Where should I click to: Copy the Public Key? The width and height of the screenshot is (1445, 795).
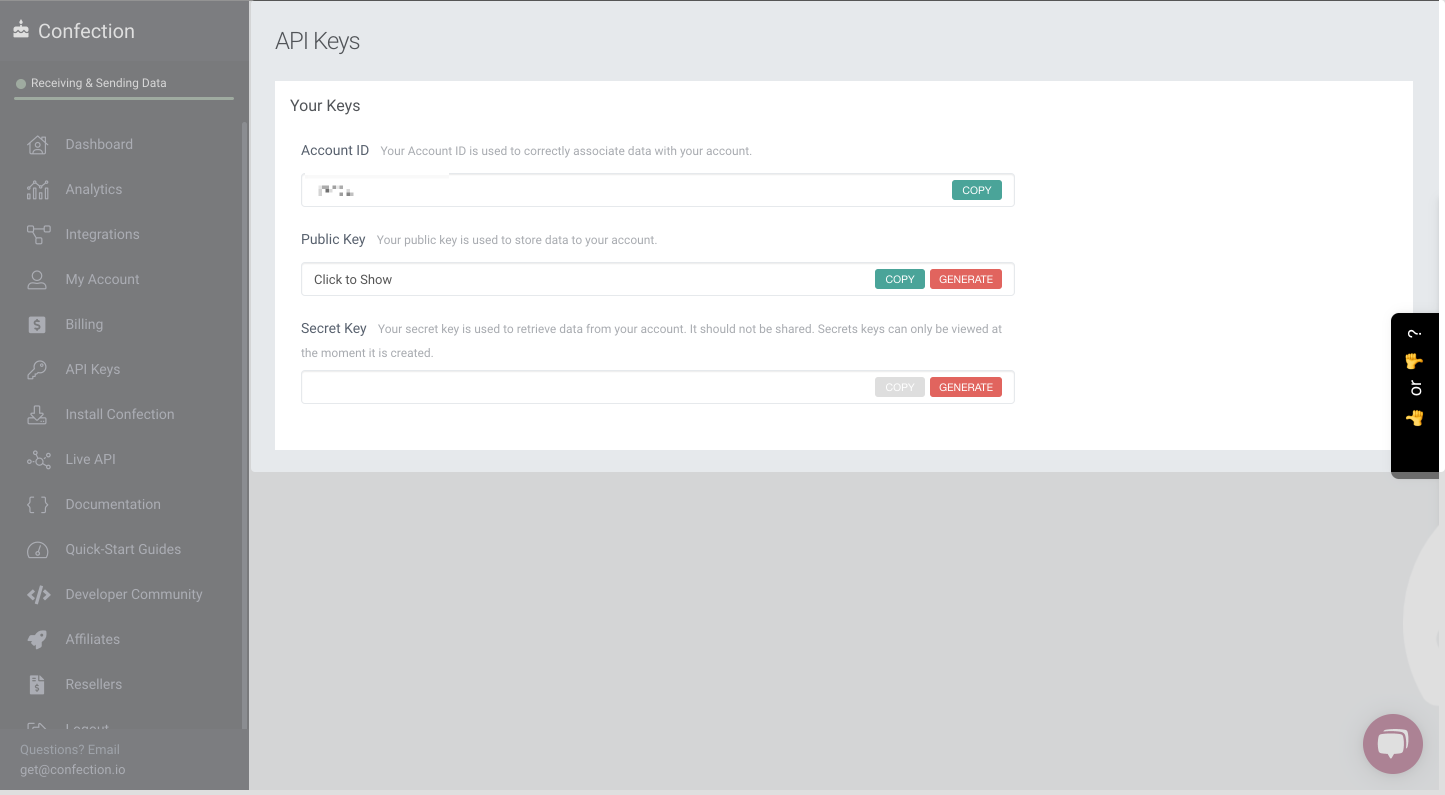[899, 280]
